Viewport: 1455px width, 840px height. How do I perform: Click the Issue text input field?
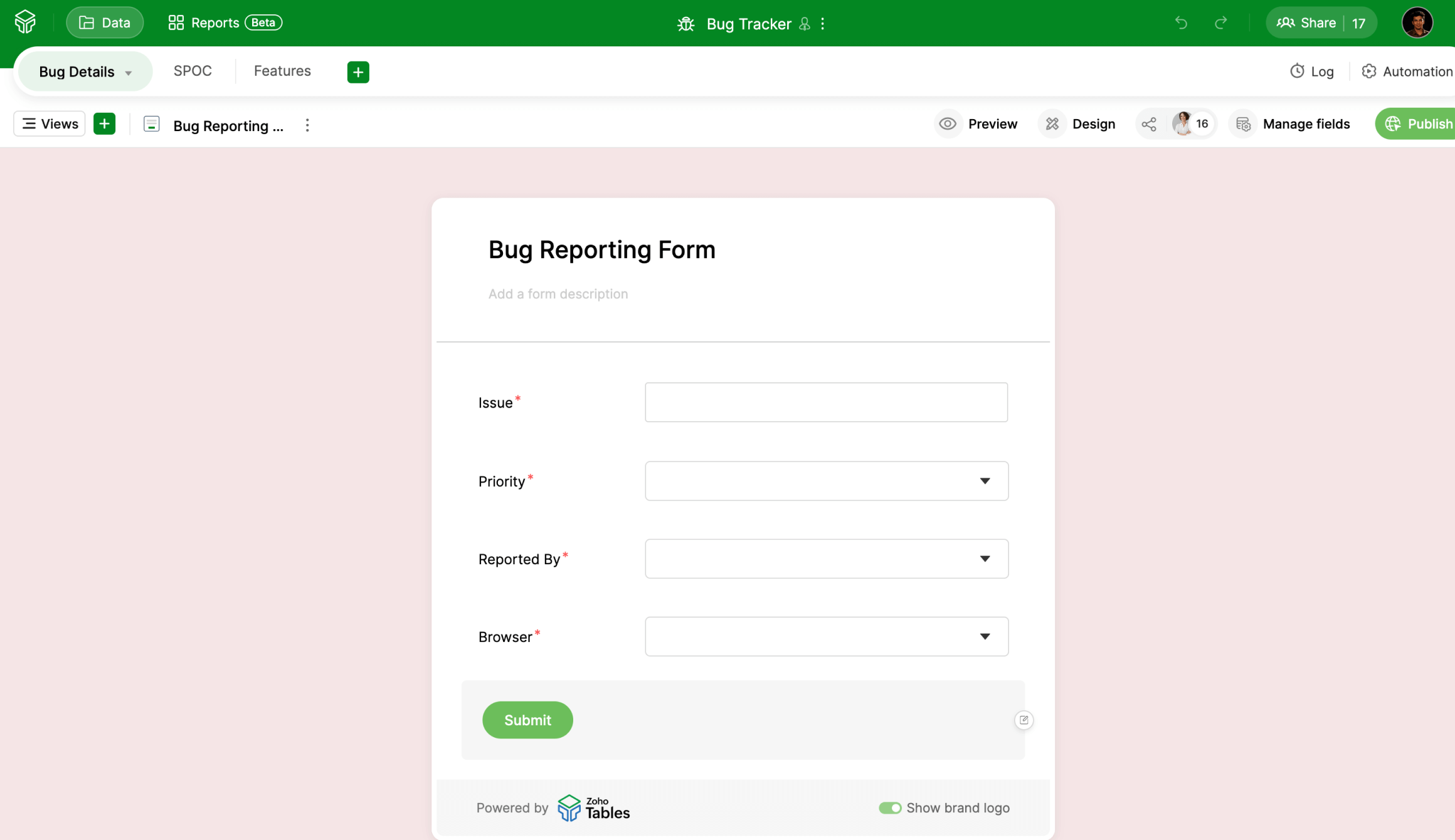826,402
